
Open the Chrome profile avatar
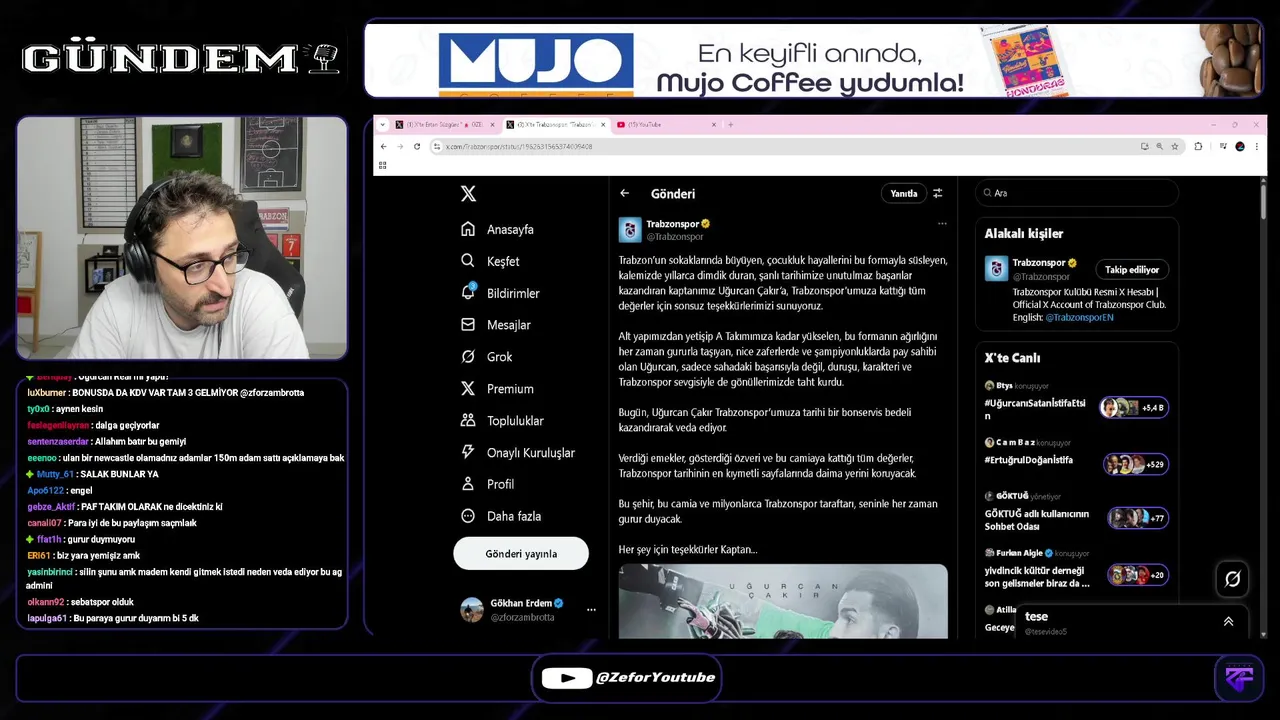1241,146
